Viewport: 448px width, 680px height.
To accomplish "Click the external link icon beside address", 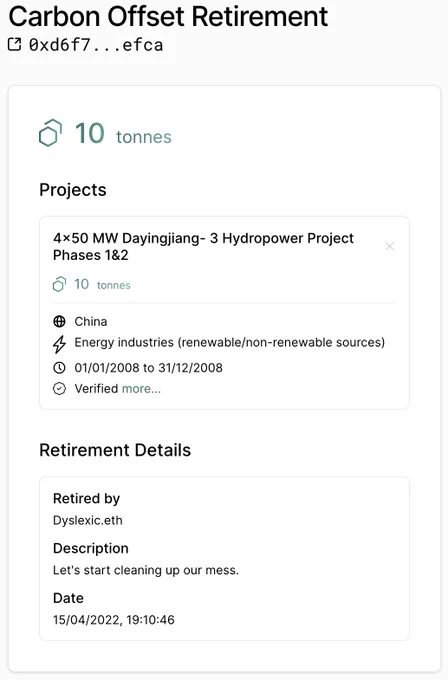I will click(x=14, y=44).
